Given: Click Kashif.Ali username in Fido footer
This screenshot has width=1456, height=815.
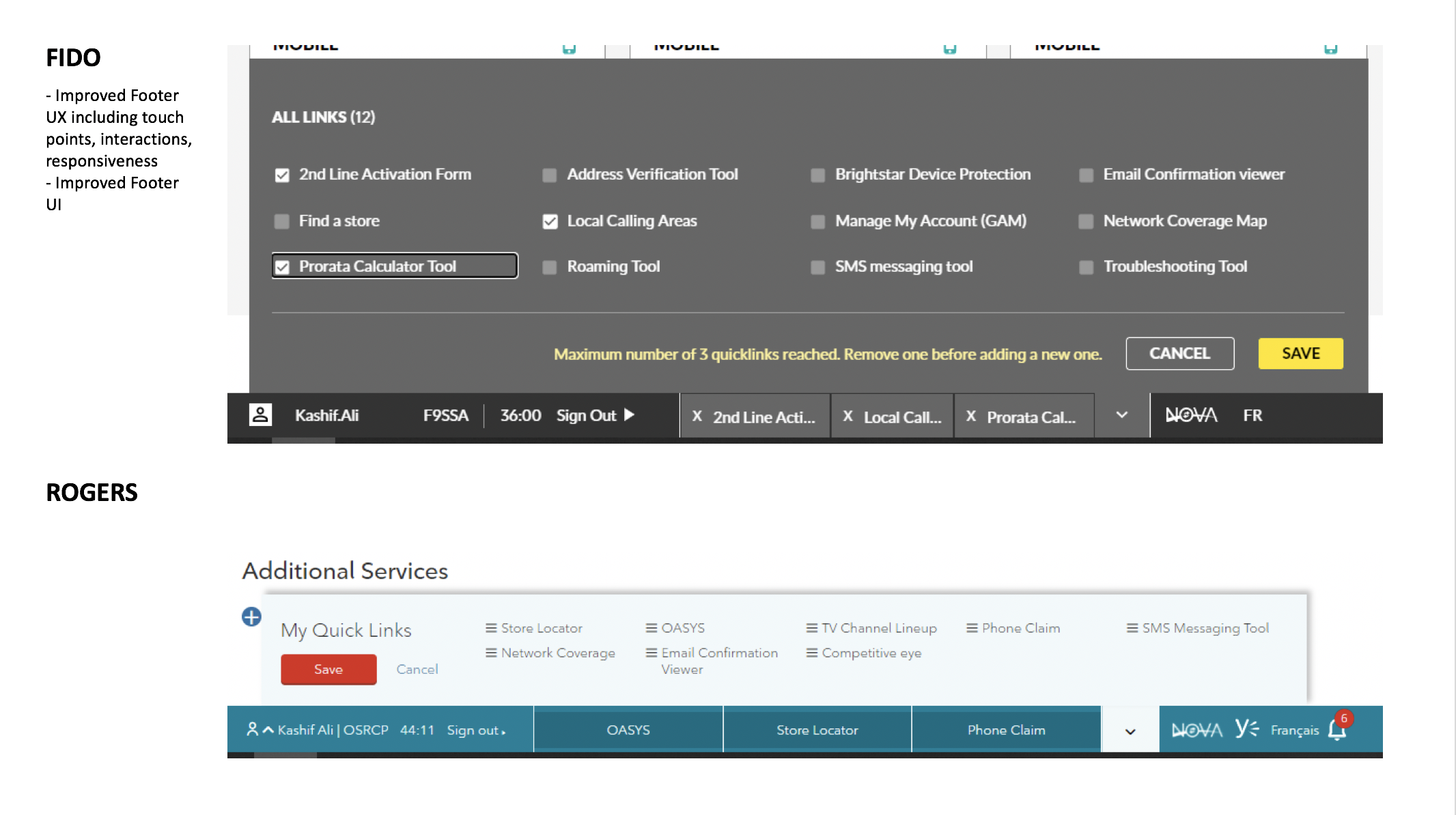Looking at the screenshot, I should 326,415.
